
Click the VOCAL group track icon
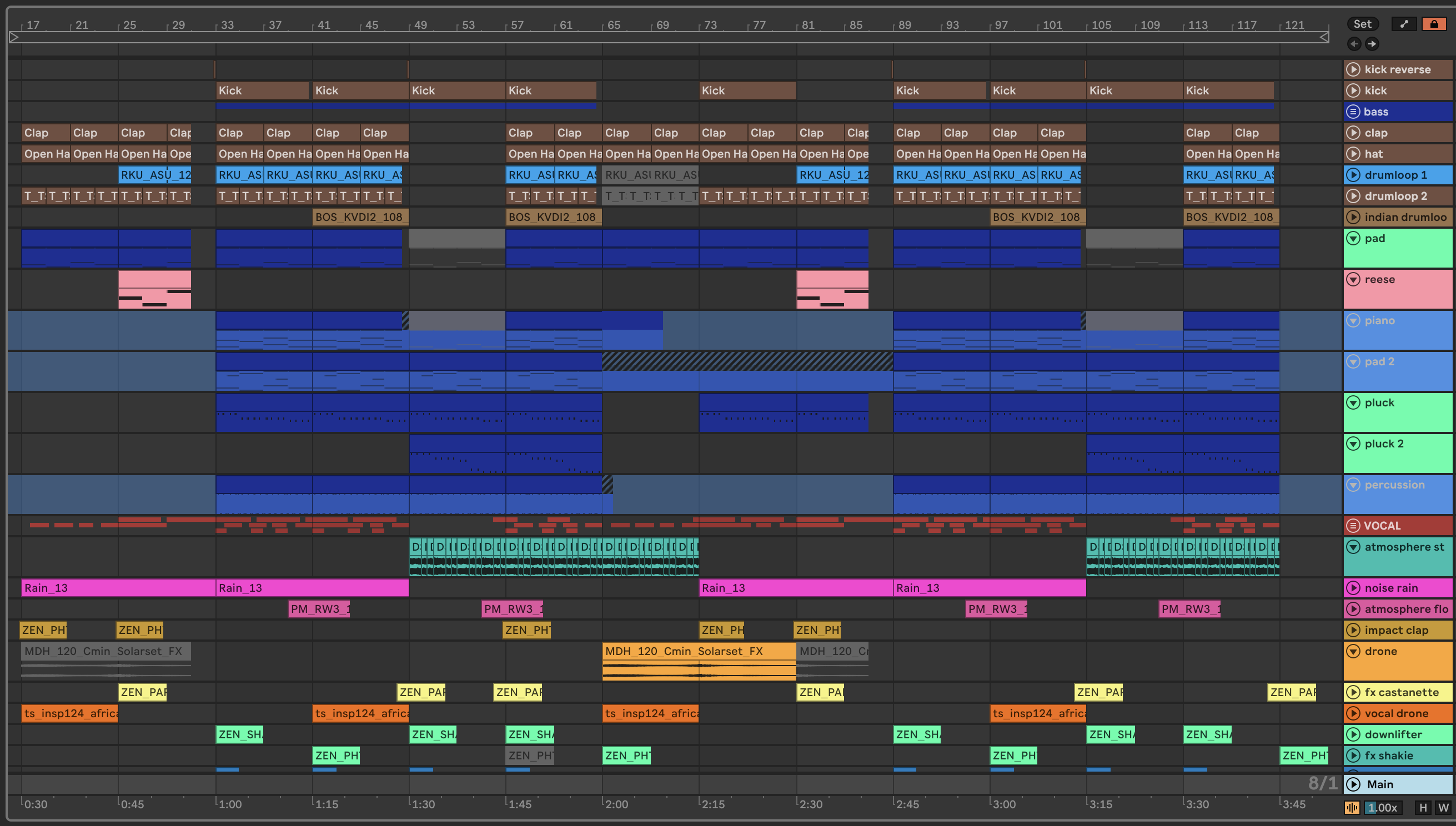tap(1353, 525)
